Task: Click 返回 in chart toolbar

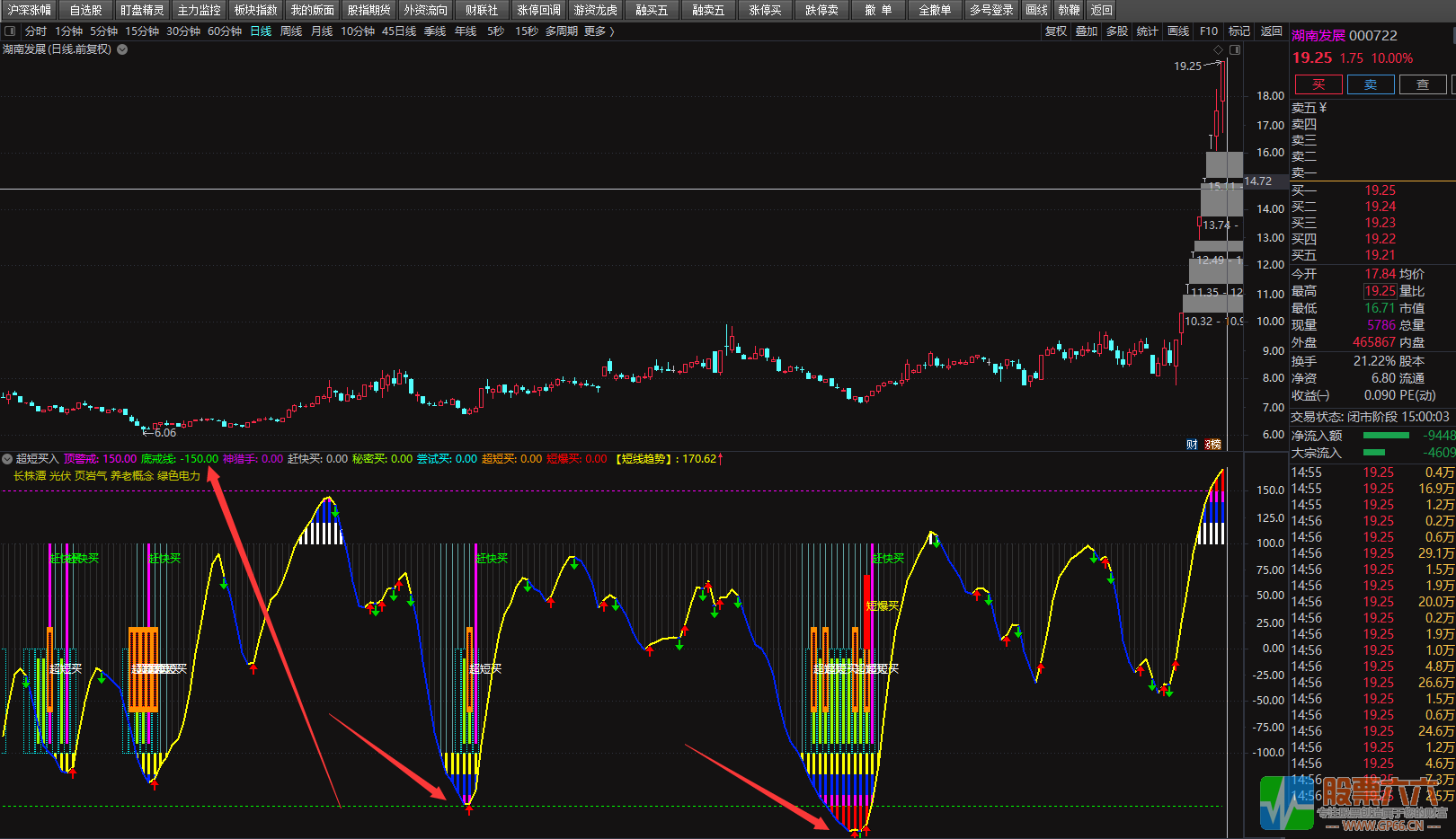Action: coord(1271,31)
